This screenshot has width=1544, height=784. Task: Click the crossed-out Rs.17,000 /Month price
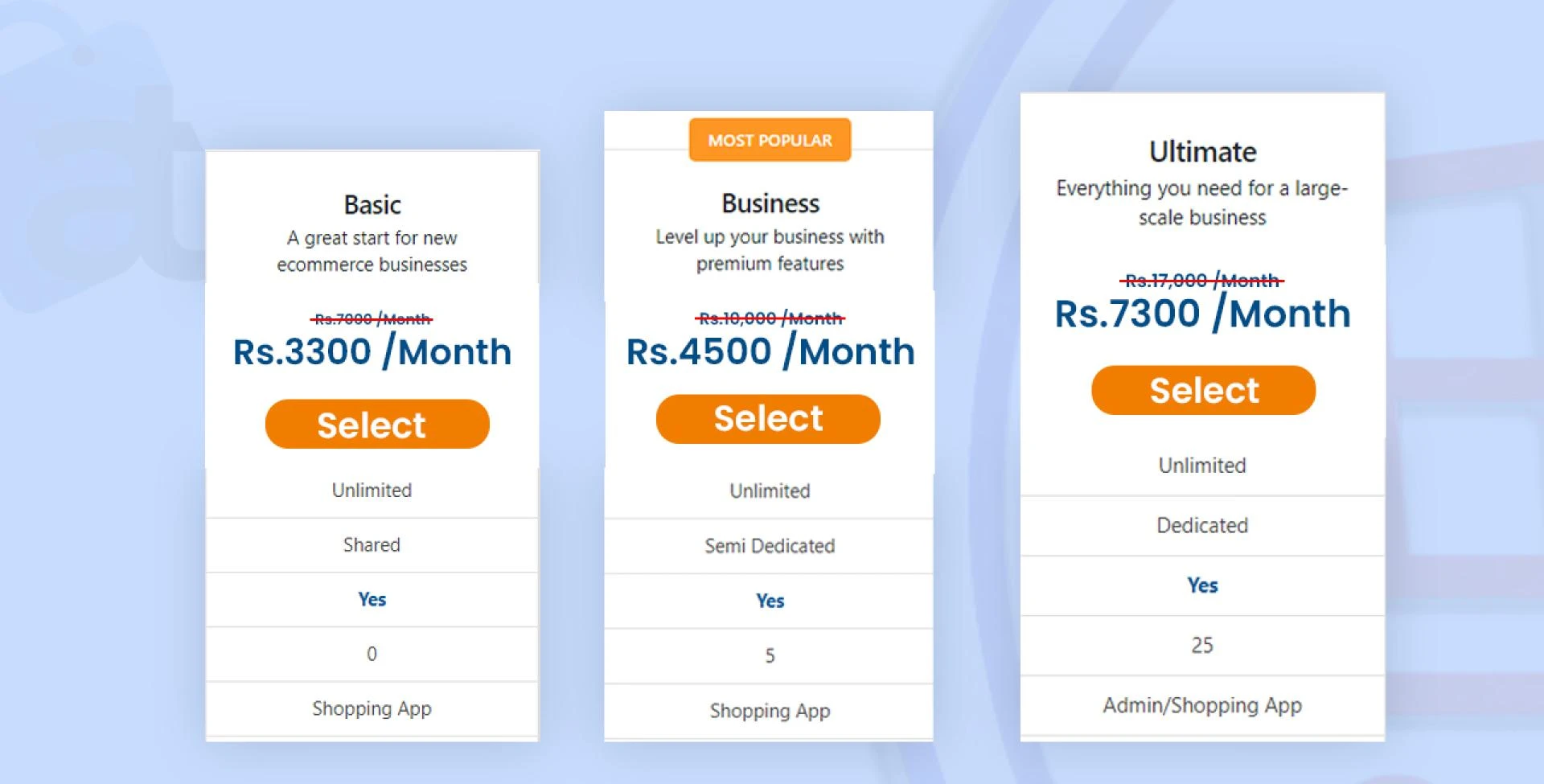pyautogui.click(x=1201, y=281)
